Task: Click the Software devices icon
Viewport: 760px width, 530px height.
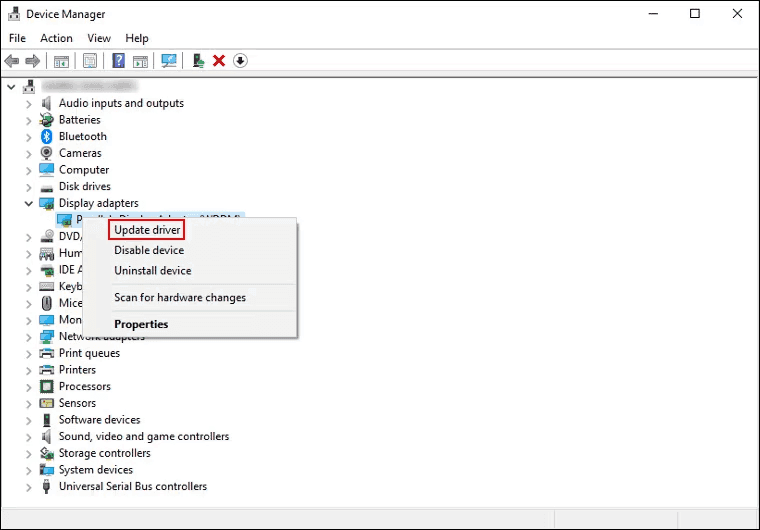Action: point(47,420)
